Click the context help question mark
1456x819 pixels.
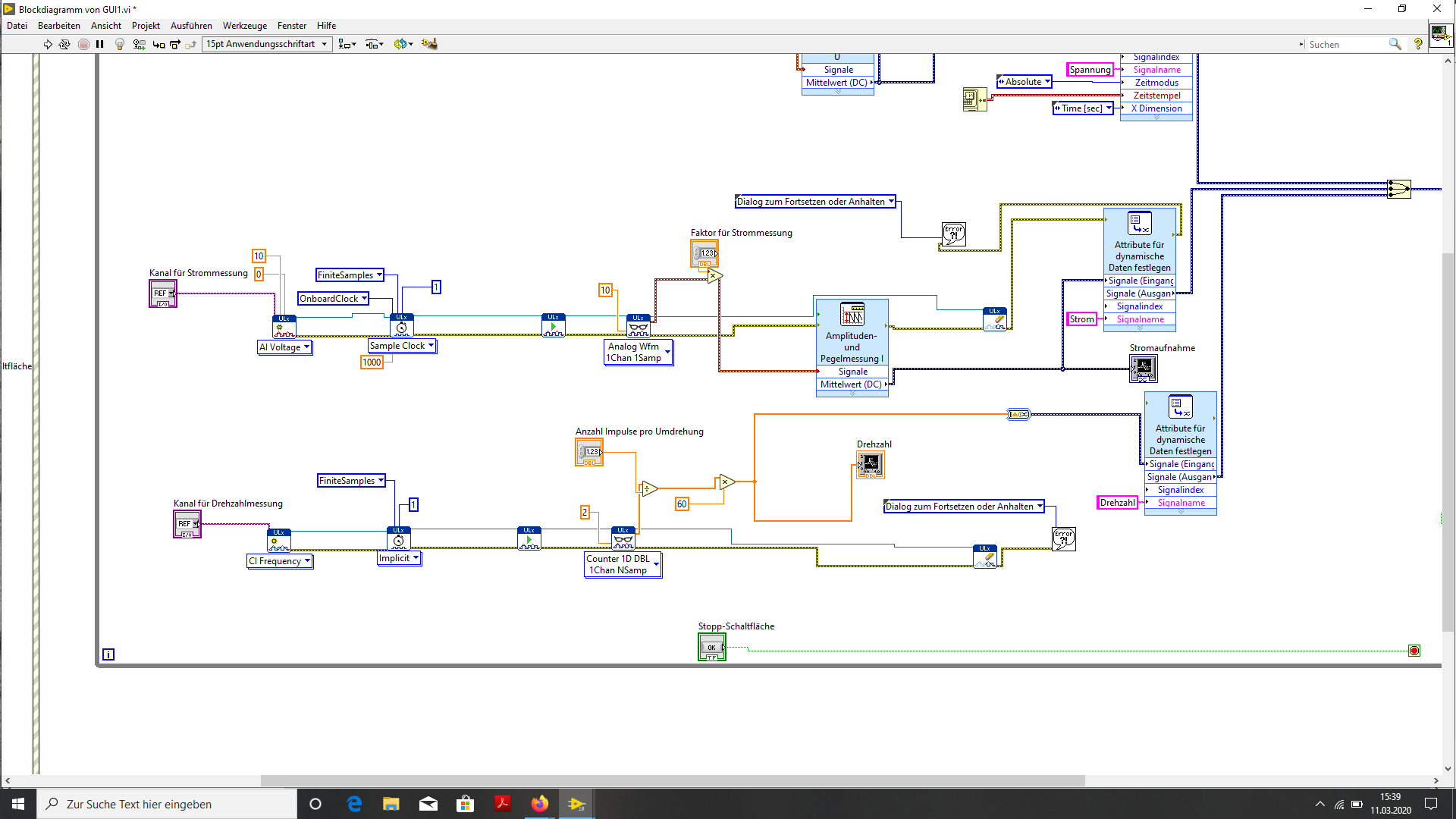pyautogui.click(x=1417, y=44)
